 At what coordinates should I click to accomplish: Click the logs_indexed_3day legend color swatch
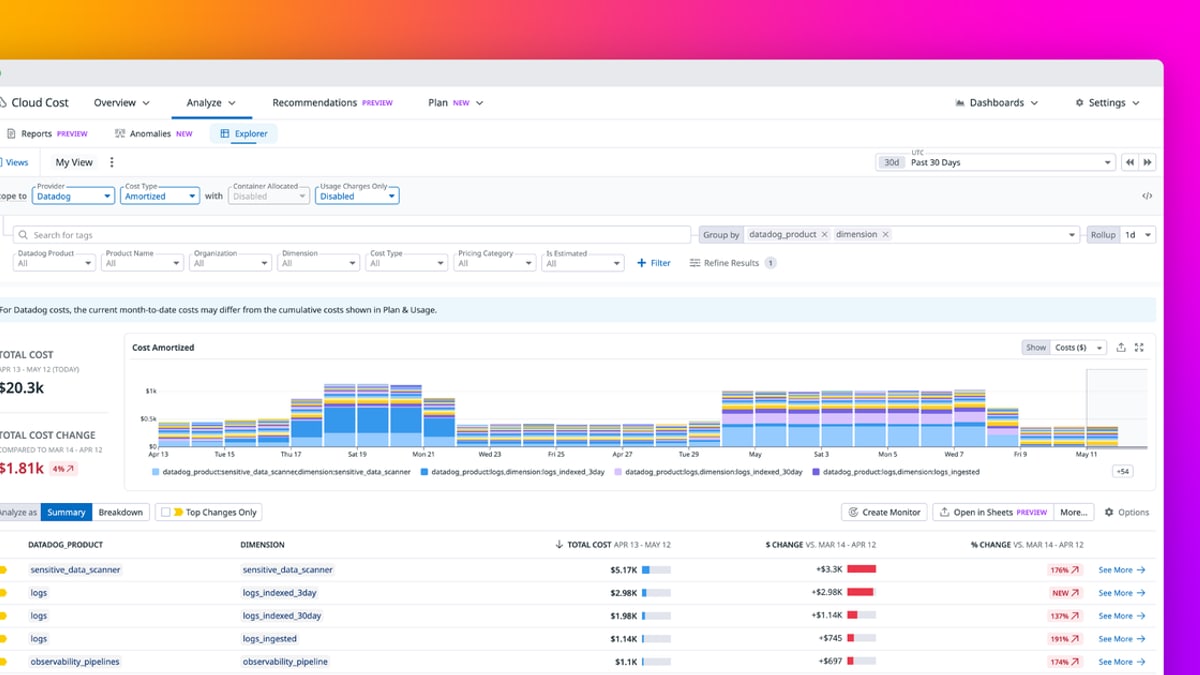point(425,472)
